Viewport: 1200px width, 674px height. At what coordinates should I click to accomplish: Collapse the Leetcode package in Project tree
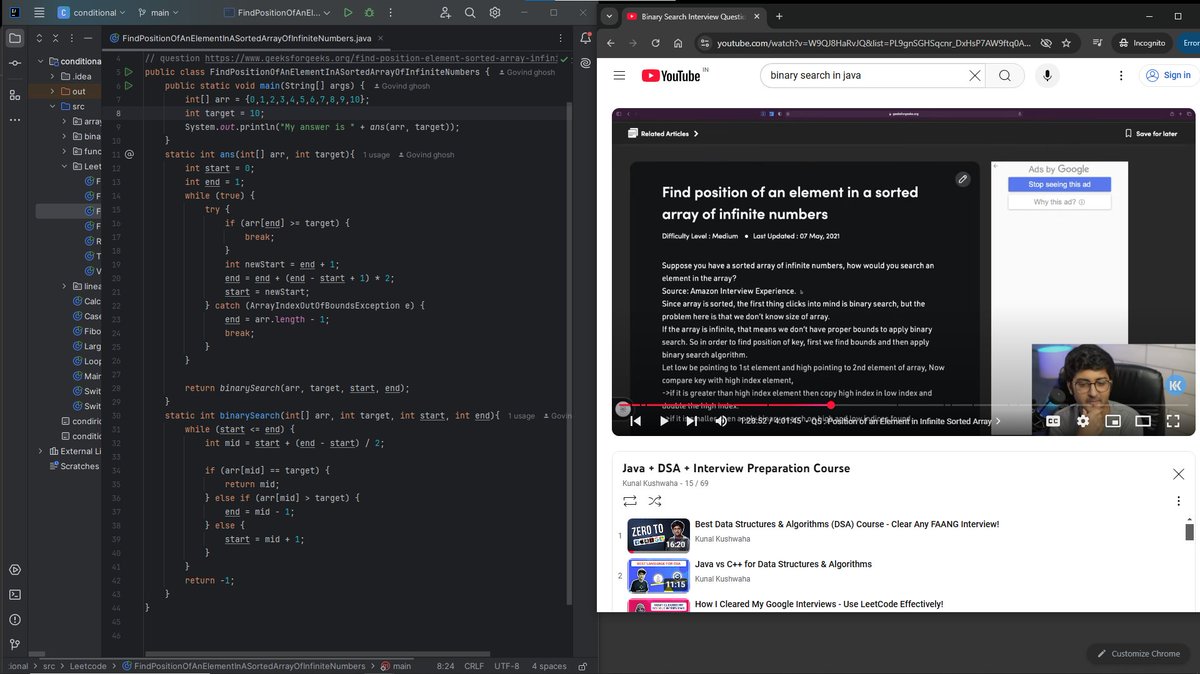[x=64, y=166]
